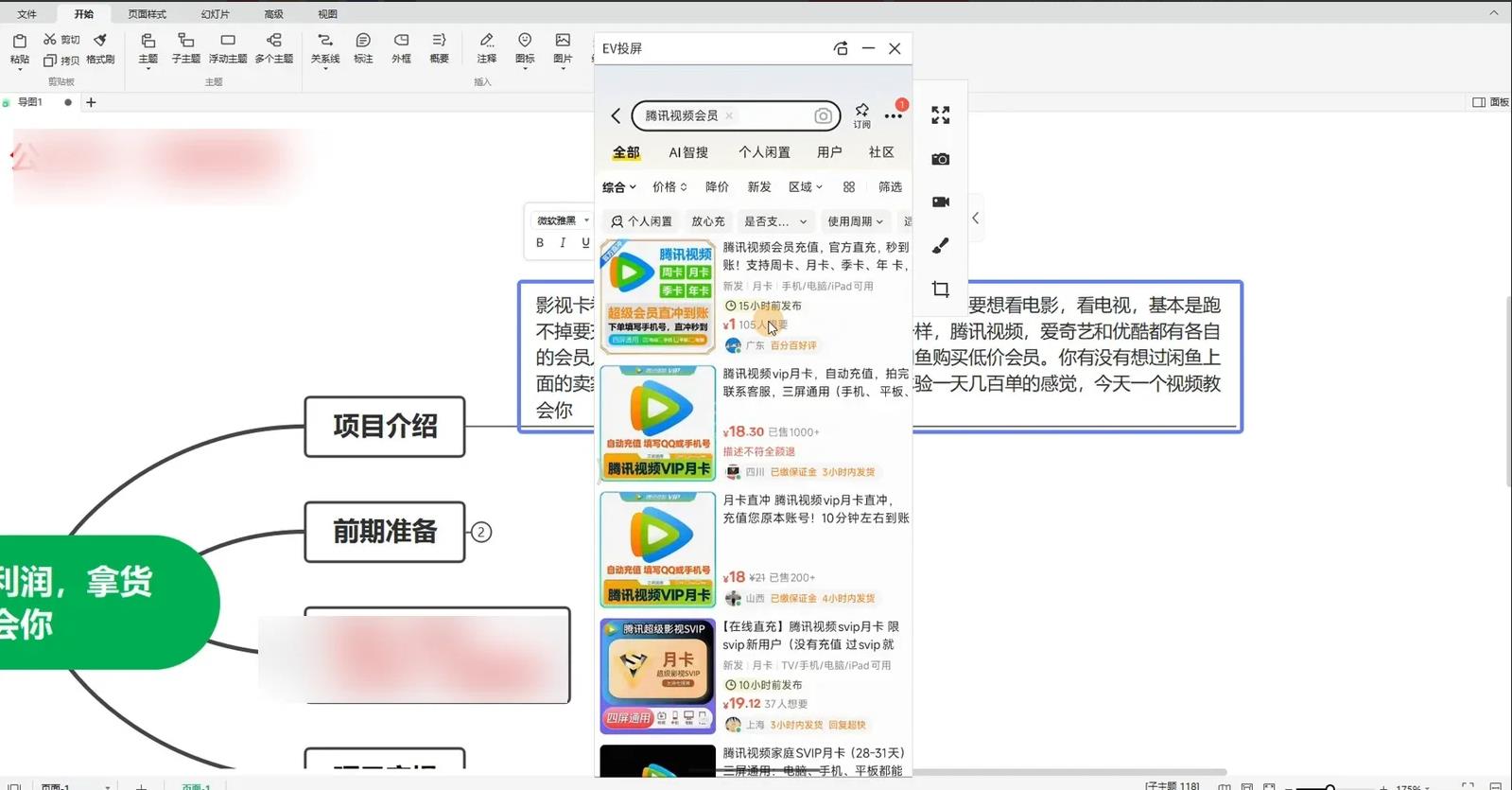The image size is (1512, 790).
Task: Take a screenshot with camera icon in EV投屏
Action: (x=941, y=159)
